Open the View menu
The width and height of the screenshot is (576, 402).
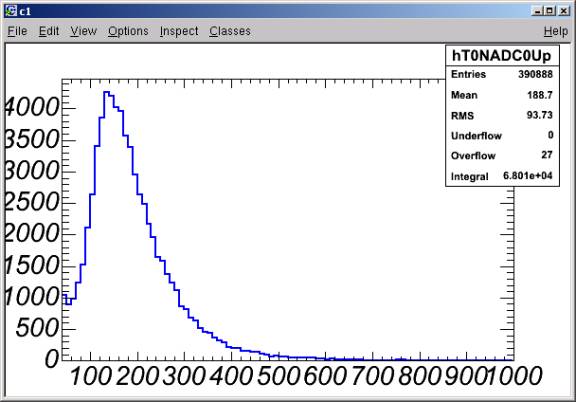(x=83, y=31)
